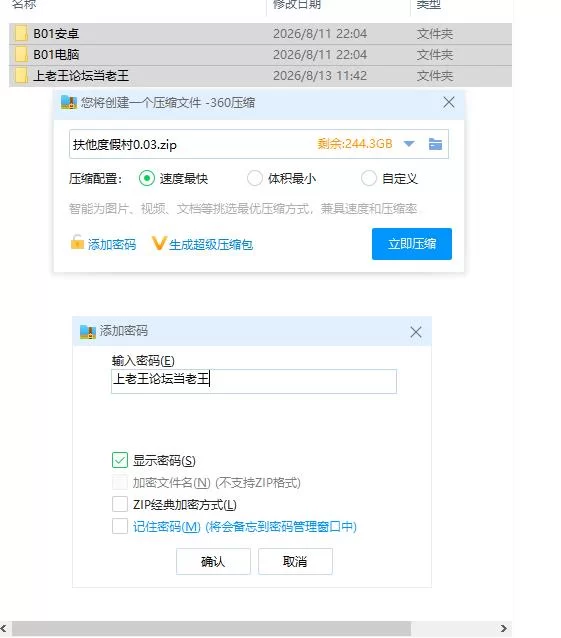
Task: Confirm the password with 确认
Action: pos(213,562)
